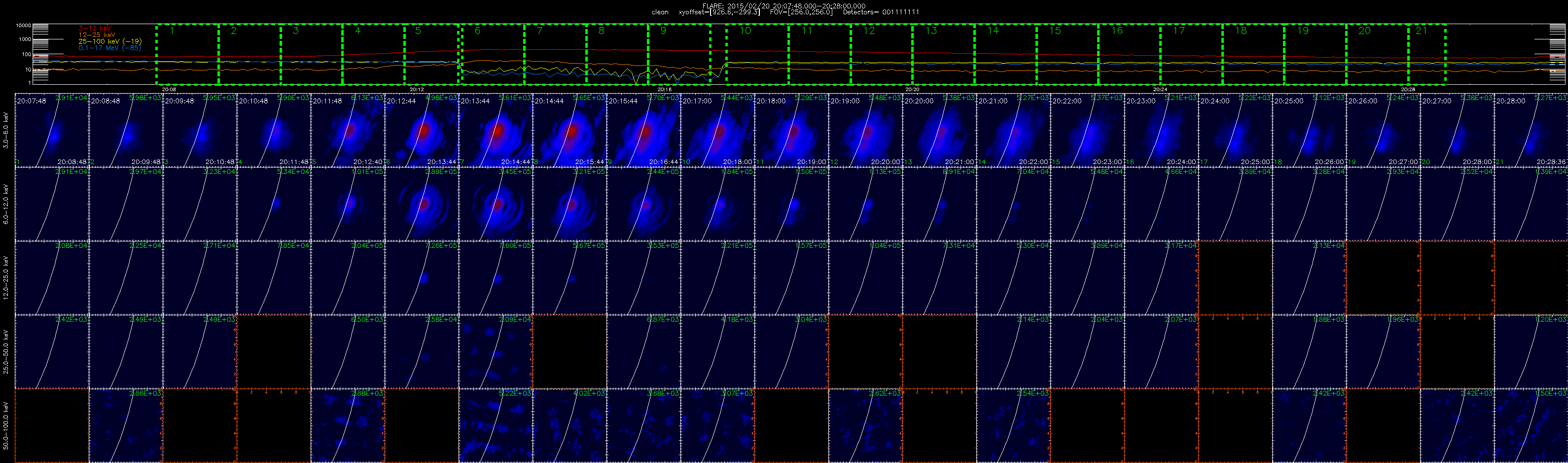
Task: Click the FLARE 2015/02/20 title text
Action: 784,6
